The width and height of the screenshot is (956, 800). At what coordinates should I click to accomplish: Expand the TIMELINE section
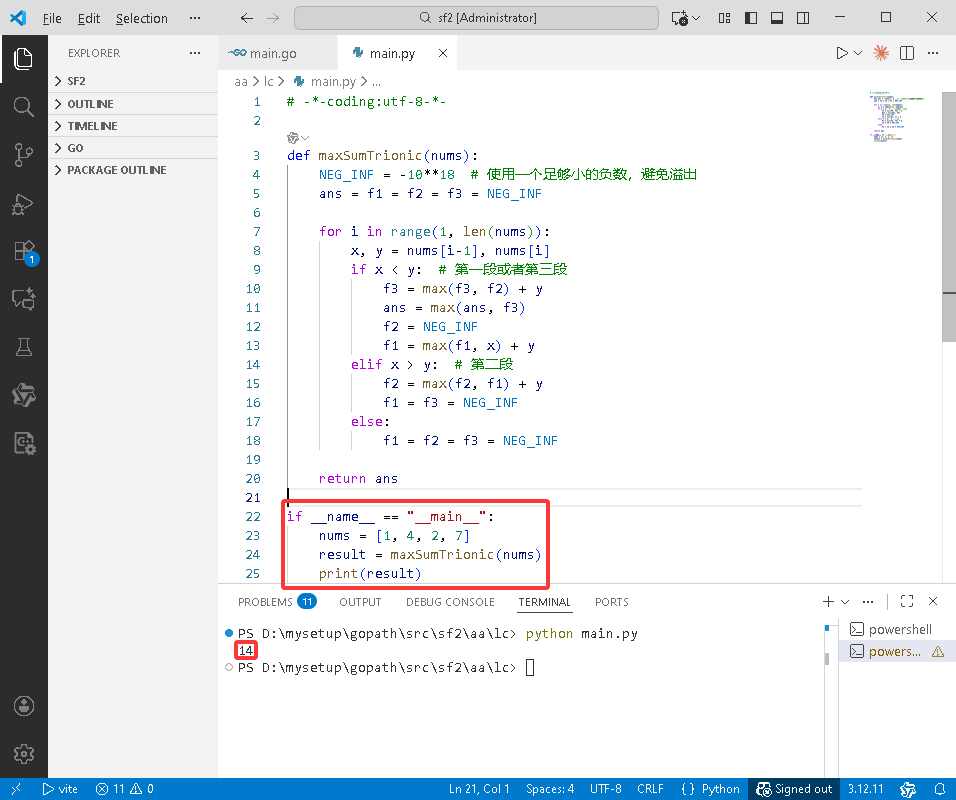pos(133,126)
